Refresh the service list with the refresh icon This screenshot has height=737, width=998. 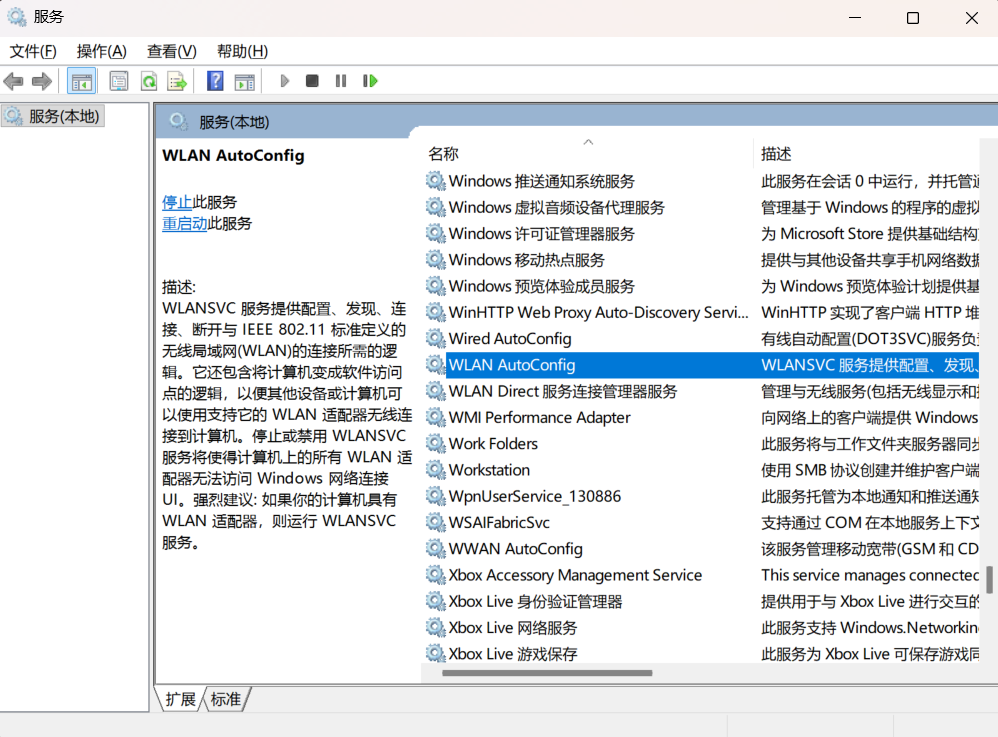point(148,80)
